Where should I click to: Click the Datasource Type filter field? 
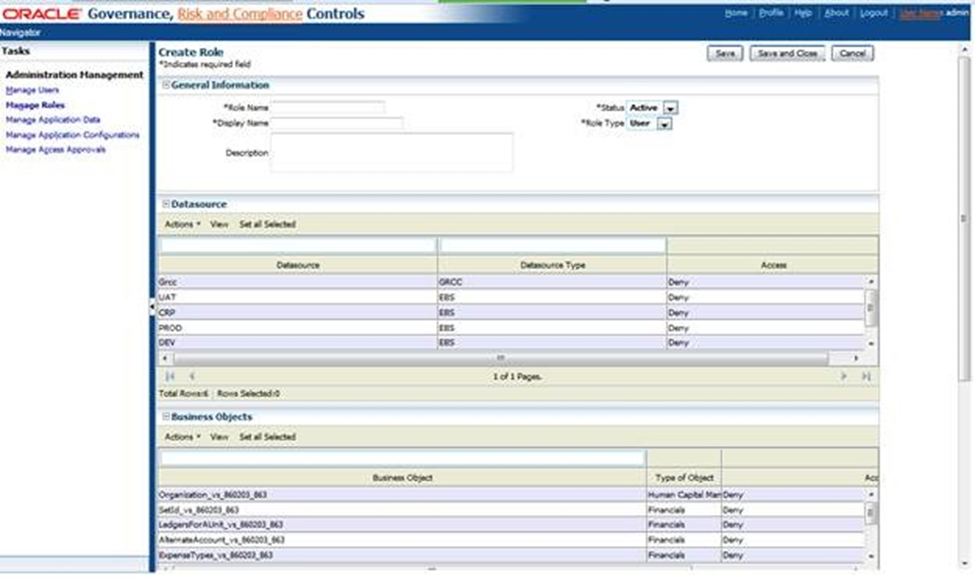(552, 246)
